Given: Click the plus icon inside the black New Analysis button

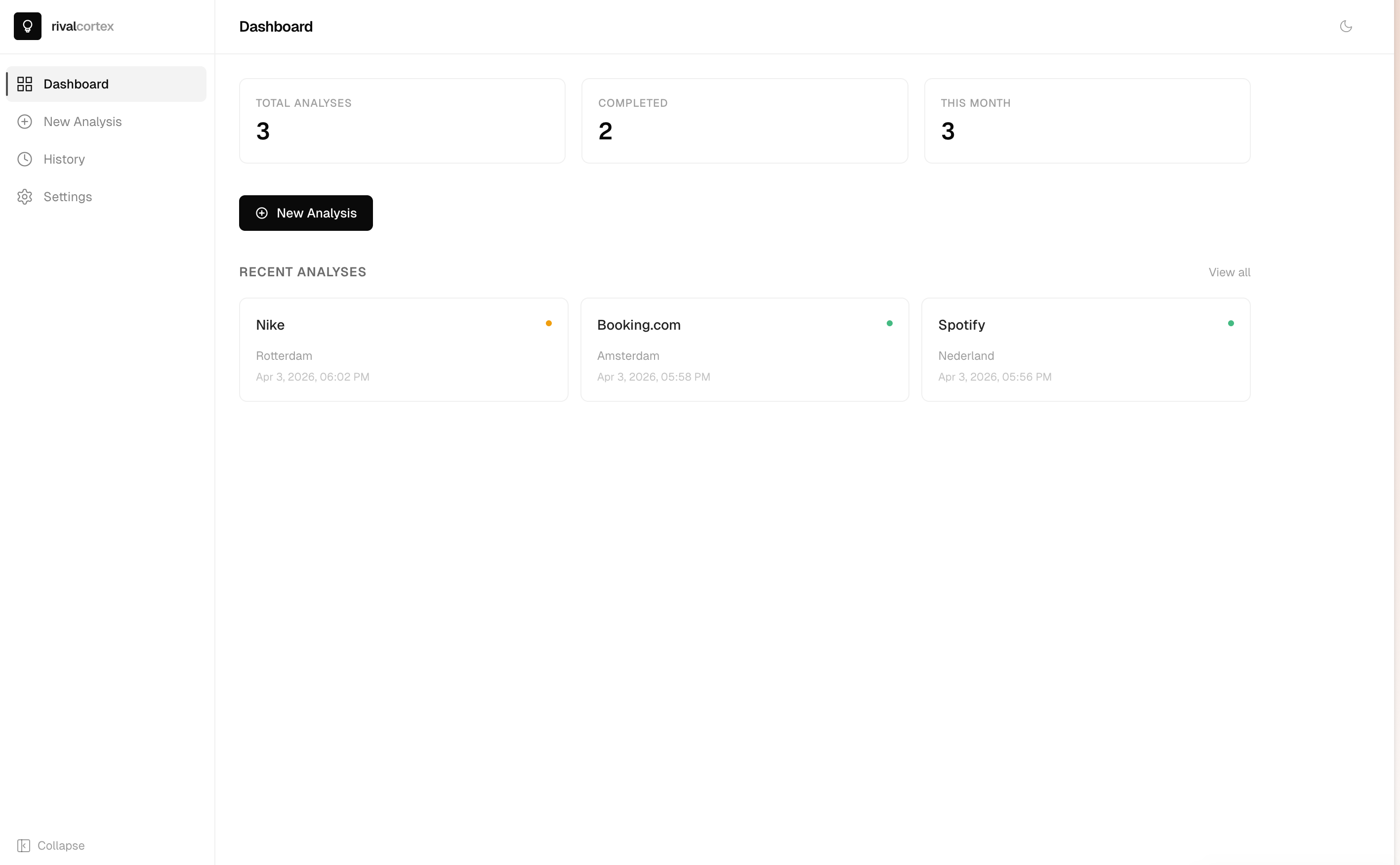Looking at the screenshot, I should 262,214.
